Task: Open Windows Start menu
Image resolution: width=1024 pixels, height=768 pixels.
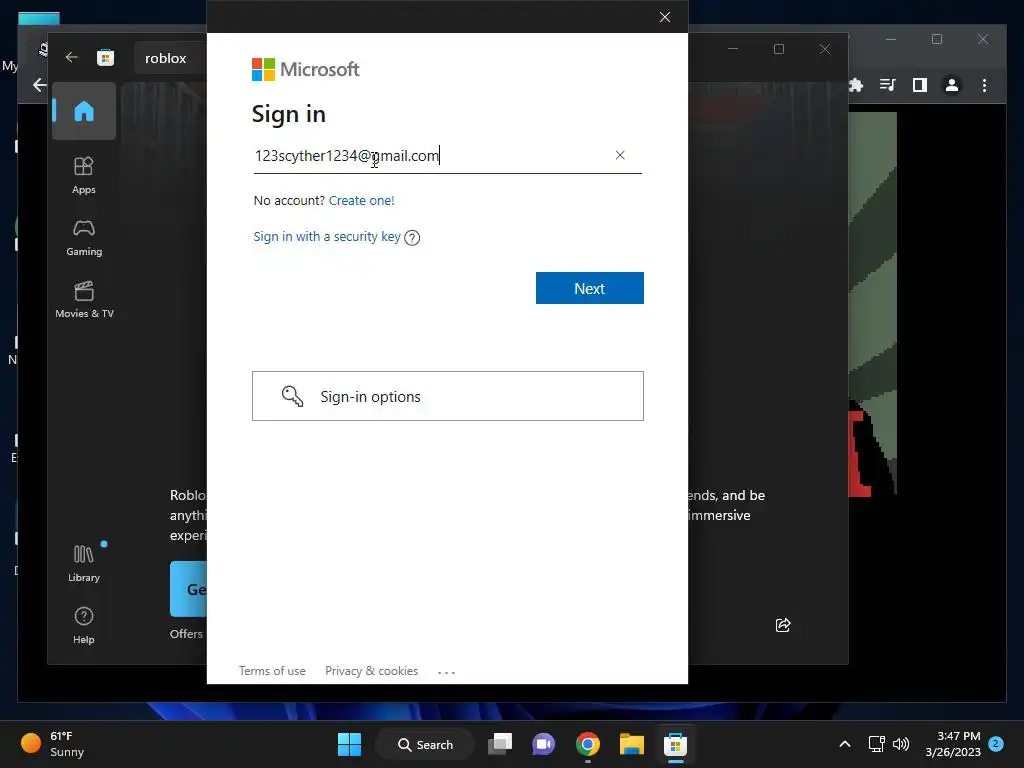Action: click(x=349, y=744)
